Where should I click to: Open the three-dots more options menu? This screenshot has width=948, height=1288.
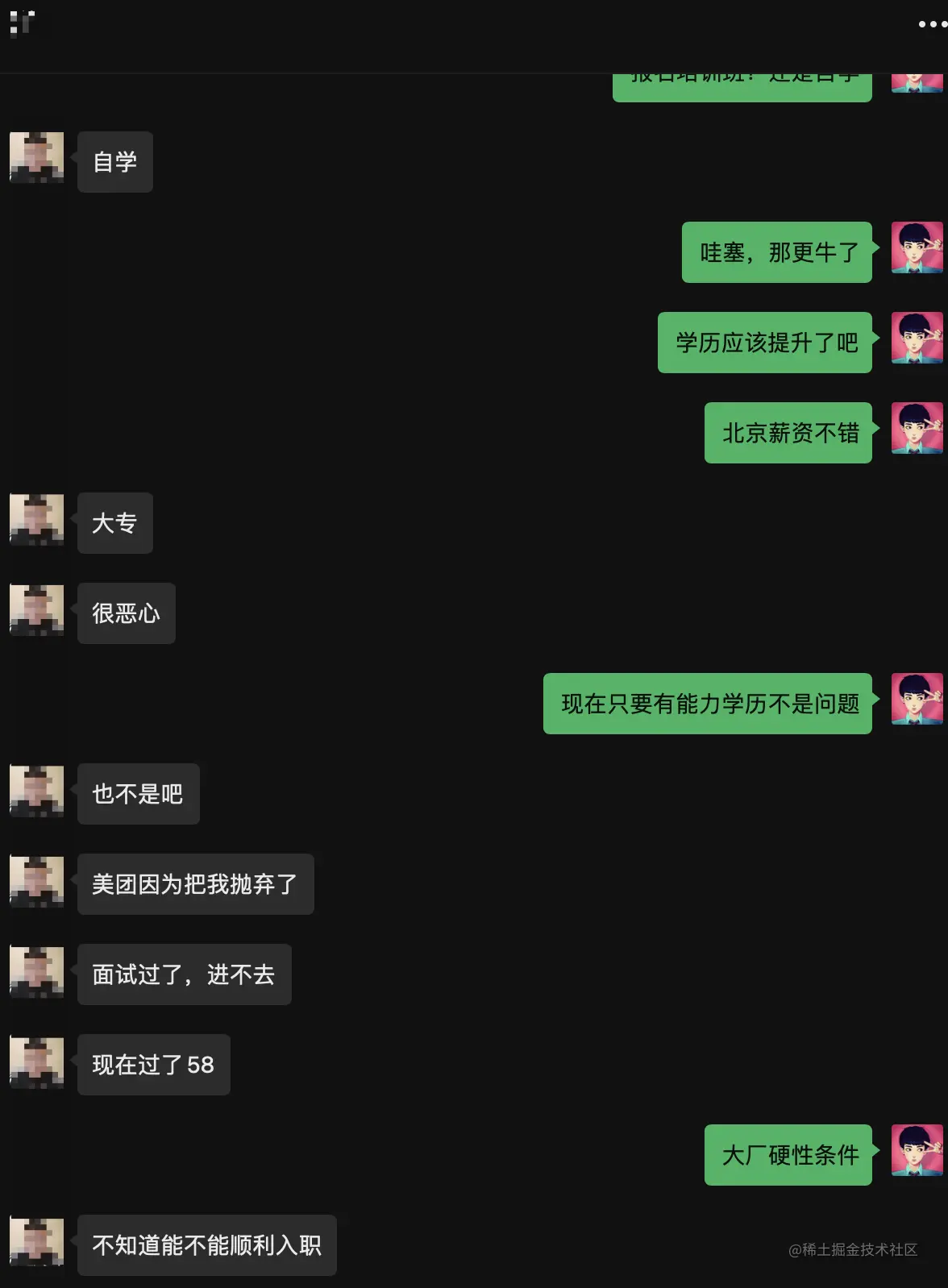click(933, 24)
